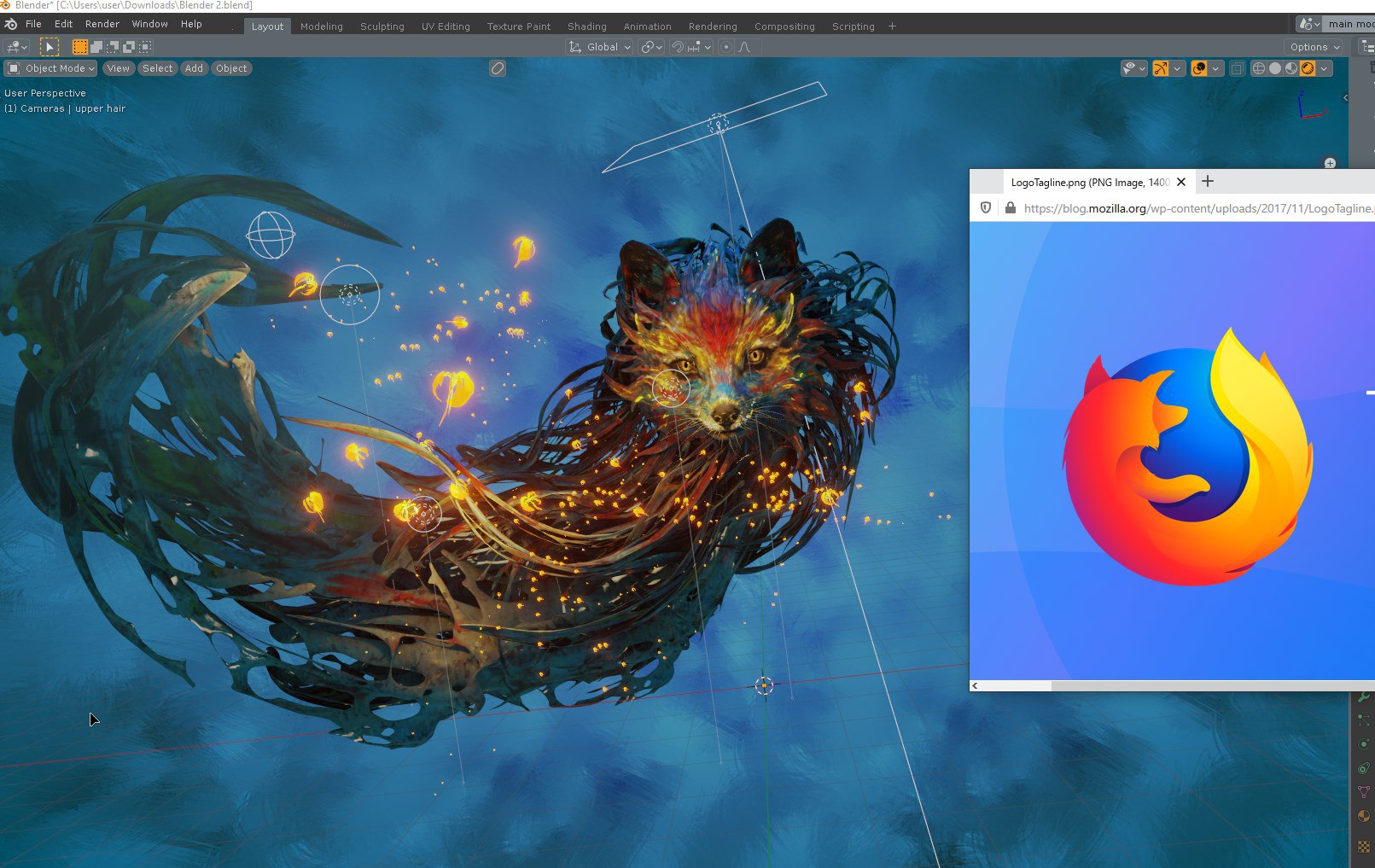Choose the Invert selection mode icon
This screenshot has height=868, width=1375.
[x=129, y=47]
